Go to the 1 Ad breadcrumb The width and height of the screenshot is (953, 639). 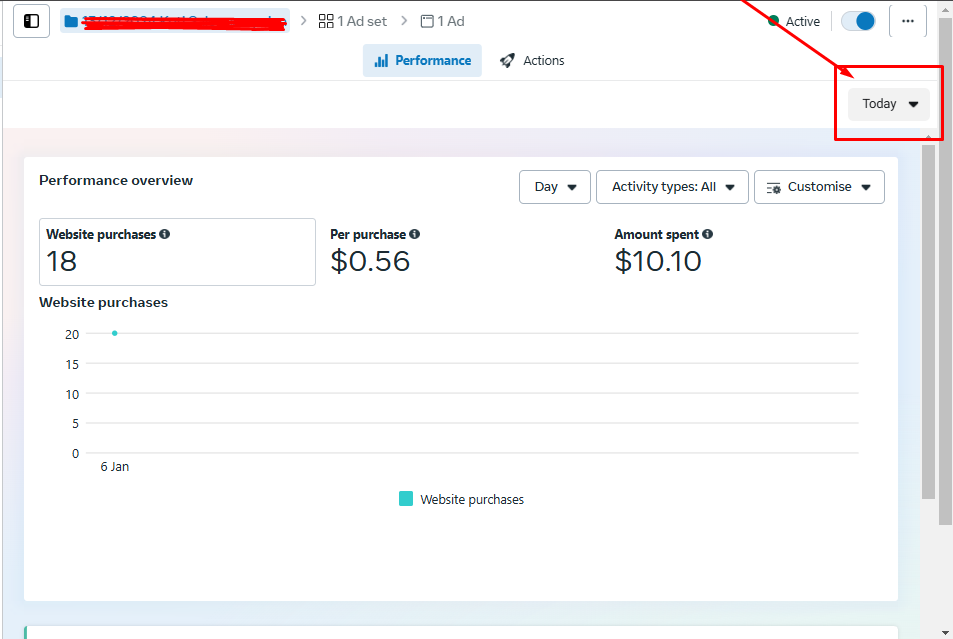[442, 21]
